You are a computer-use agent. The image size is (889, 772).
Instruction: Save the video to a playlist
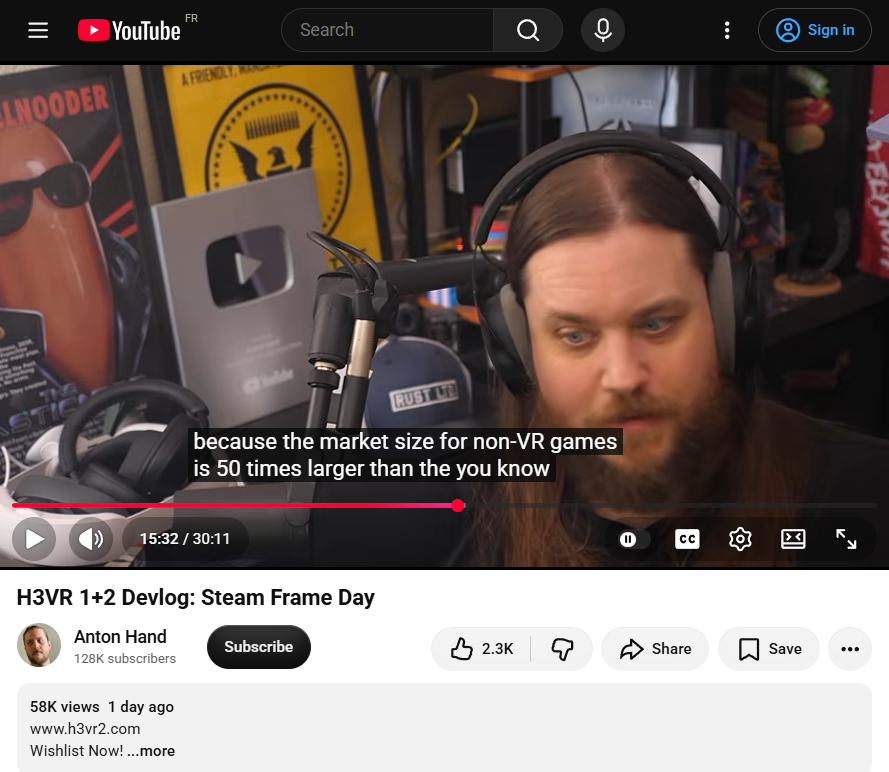(769, 648)
